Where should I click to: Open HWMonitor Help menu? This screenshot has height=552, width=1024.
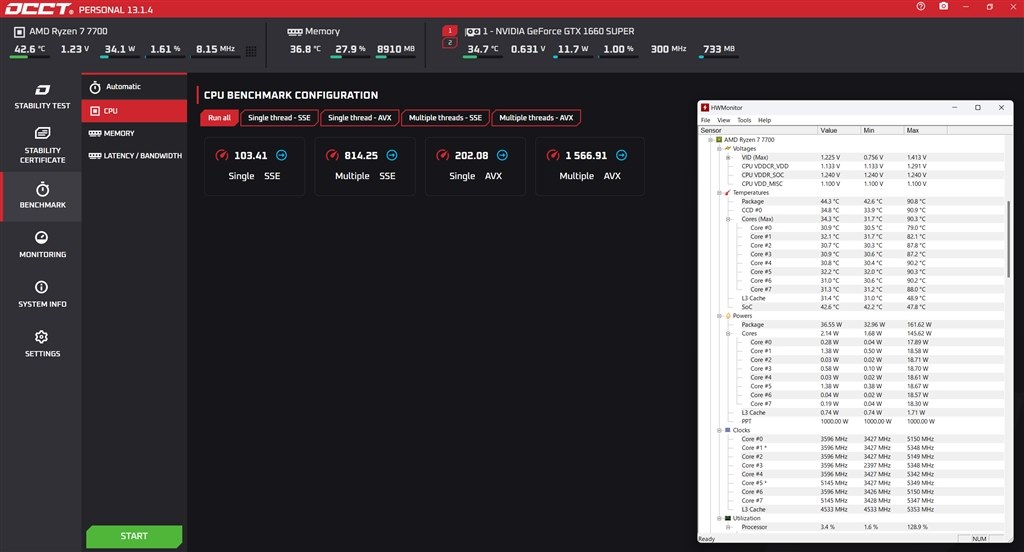click(x=764, y=120)
